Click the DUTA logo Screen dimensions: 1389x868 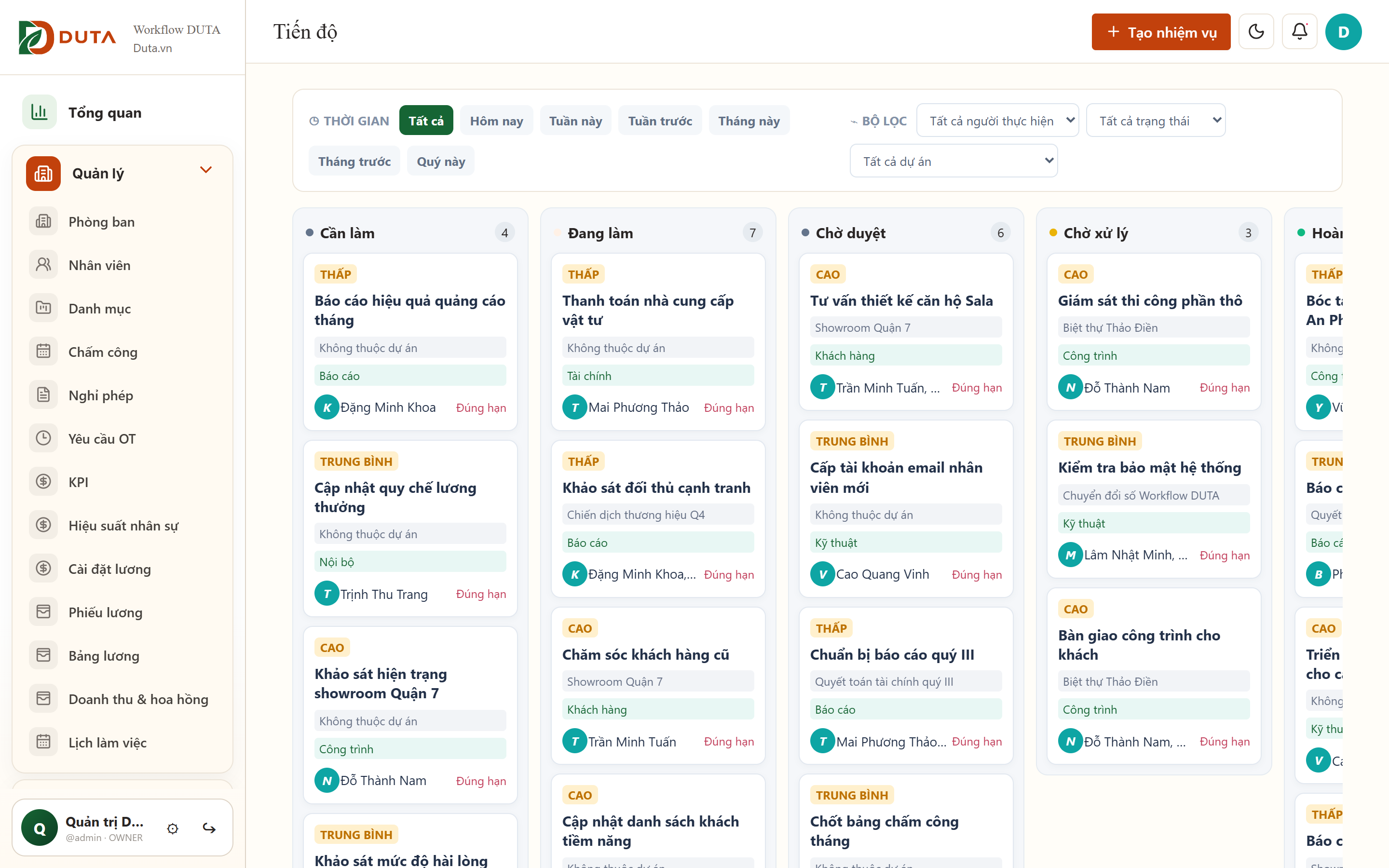point(68,37)
